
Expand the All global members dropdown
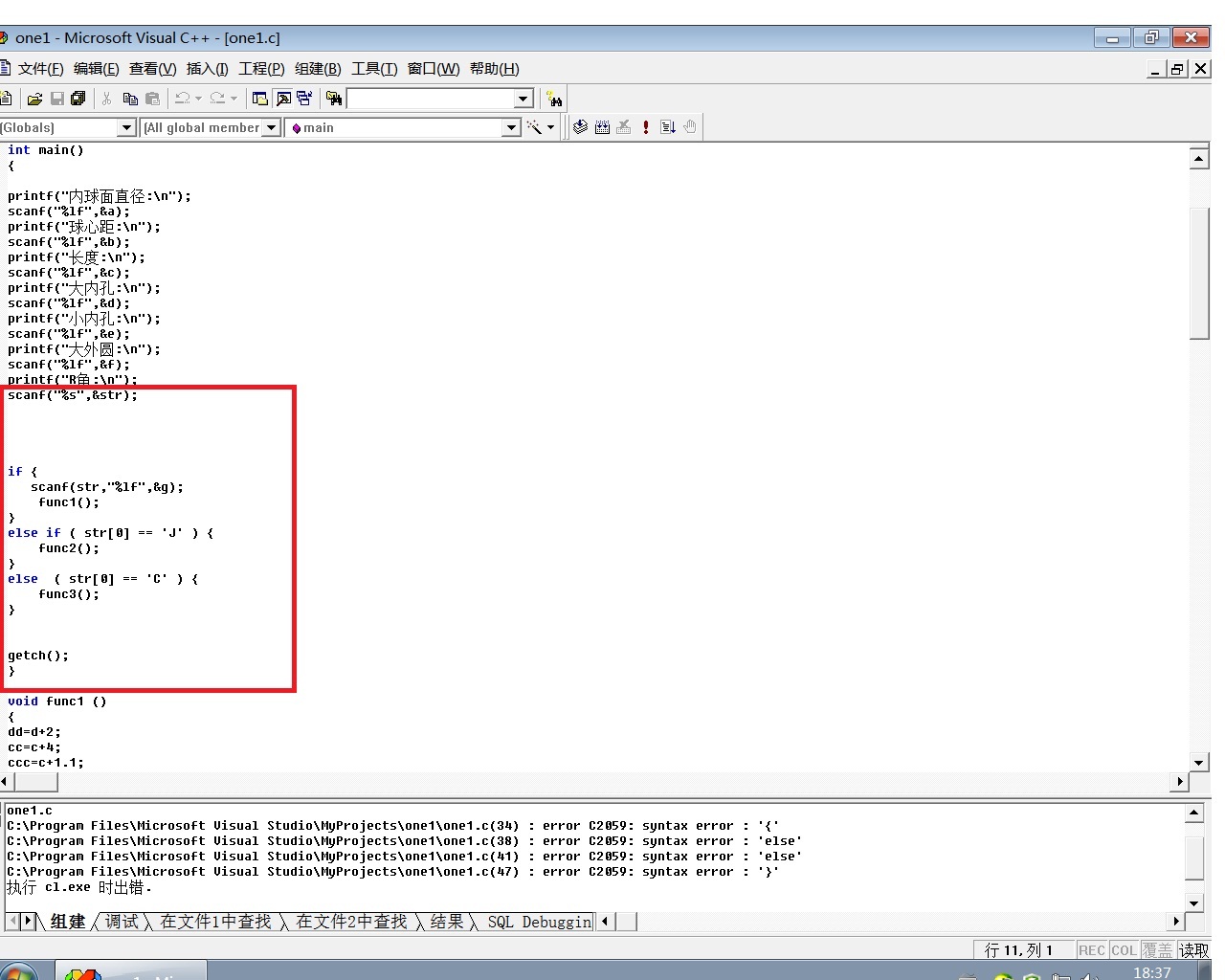271,127
